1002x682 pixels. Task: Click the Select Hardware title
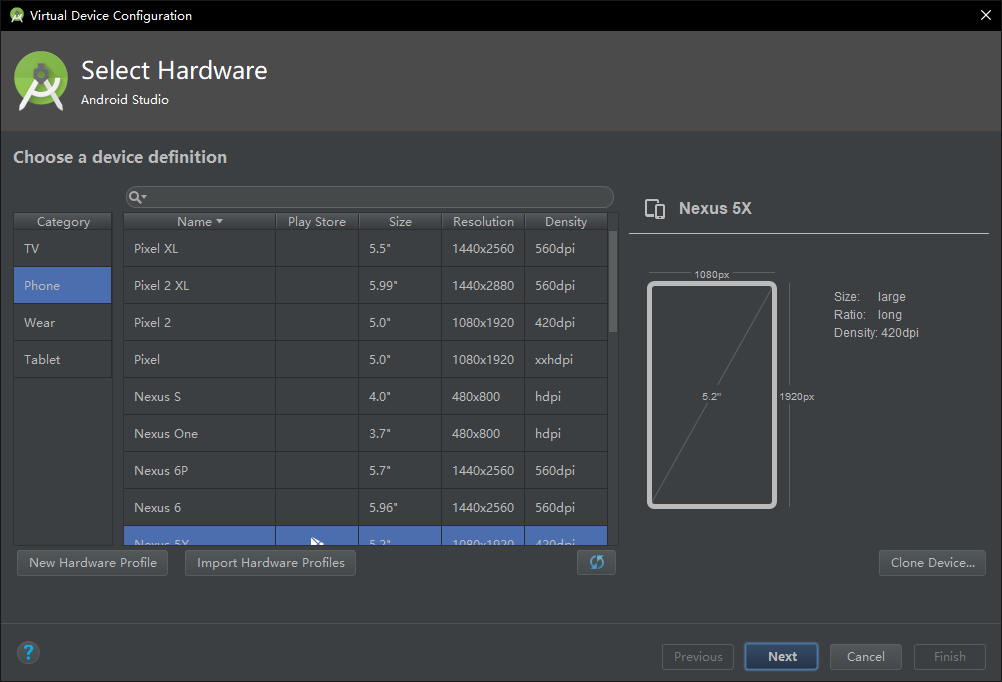(174, 70)
